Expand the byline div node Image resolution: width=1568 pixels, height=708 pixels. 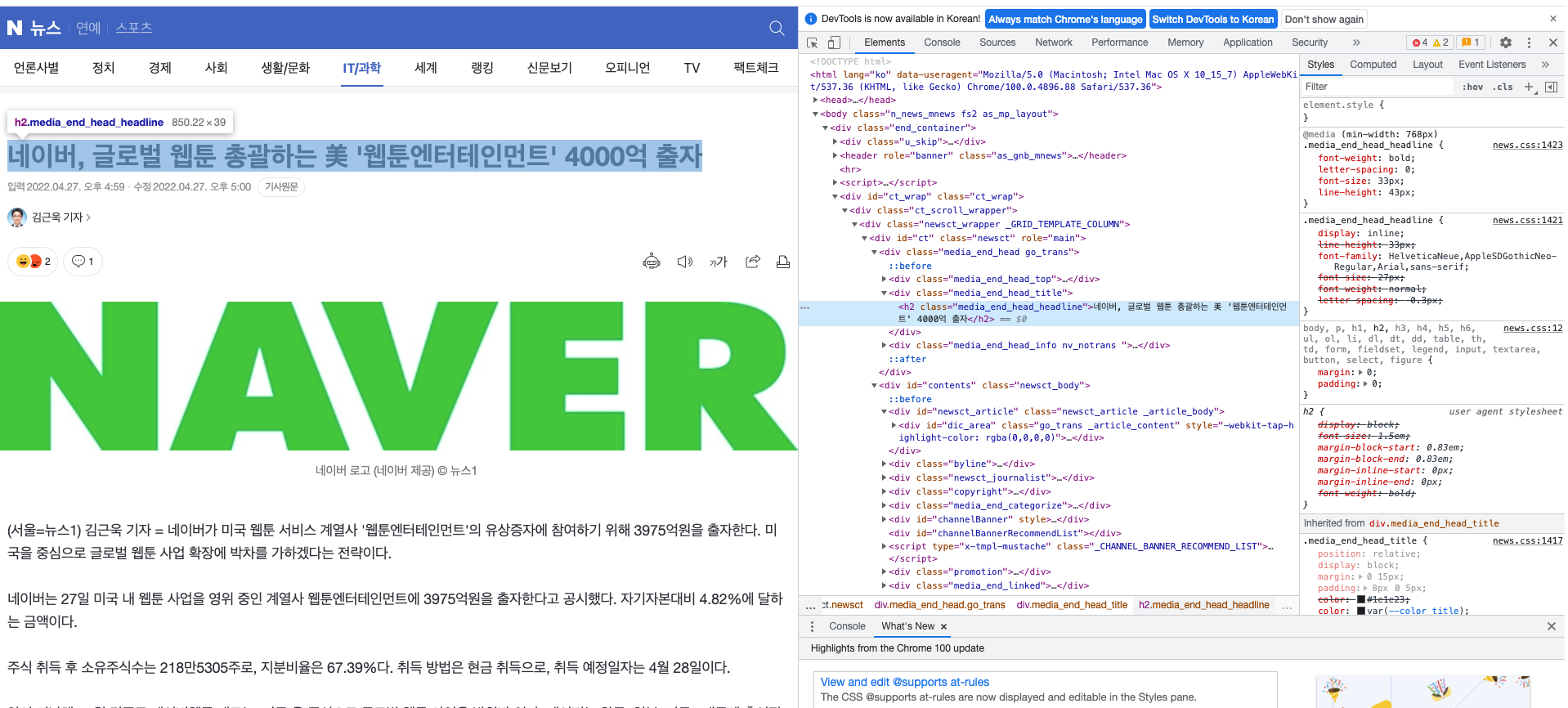(884, 464)
